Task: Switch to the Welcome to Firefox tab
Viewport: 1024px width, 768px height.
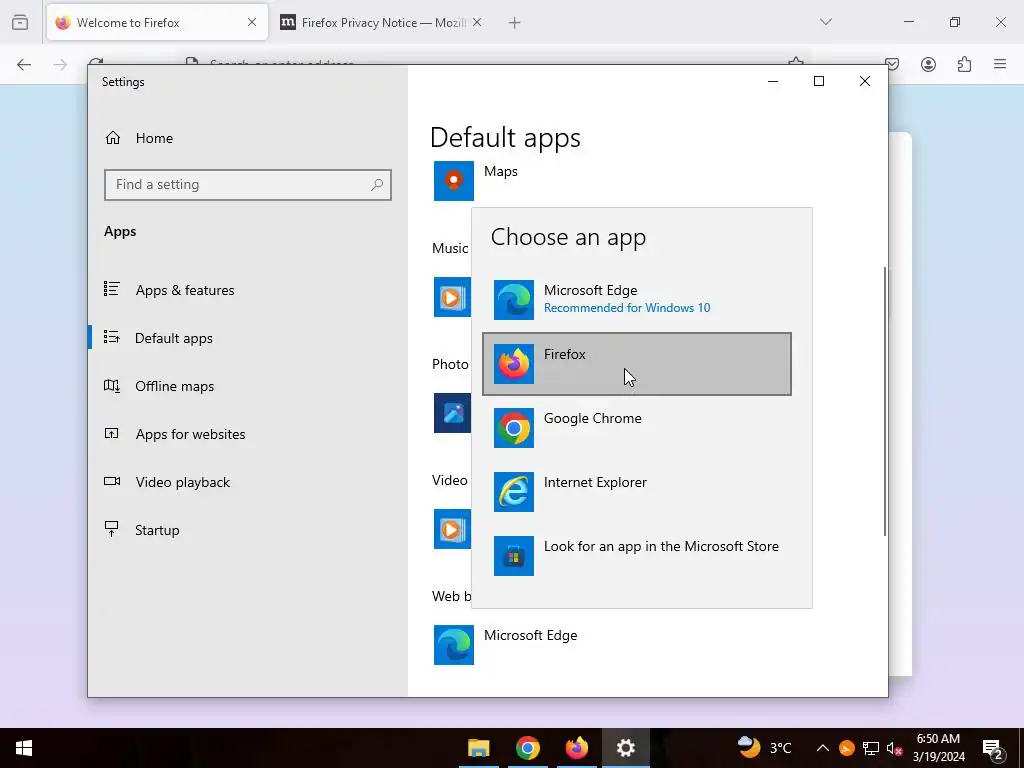Action: point(157,22)
